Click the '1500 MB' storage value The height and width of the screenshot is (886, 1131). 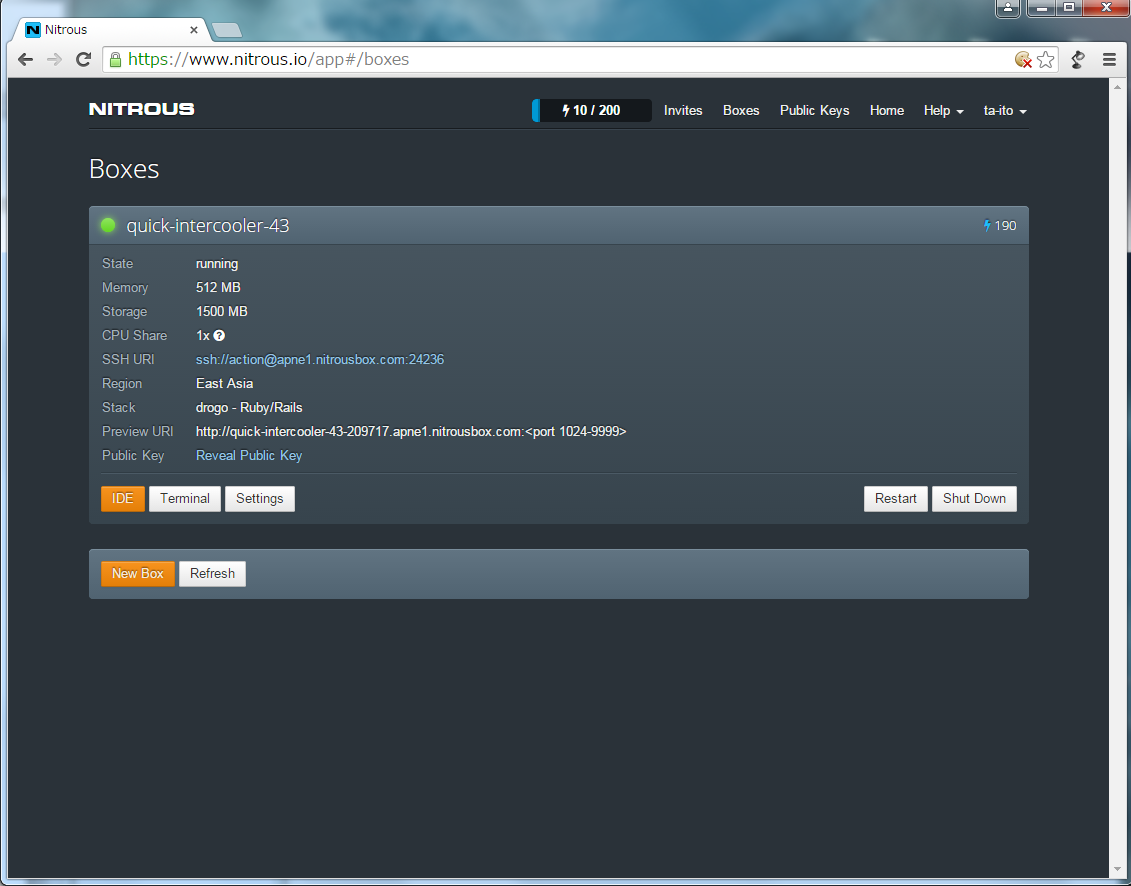221,312
